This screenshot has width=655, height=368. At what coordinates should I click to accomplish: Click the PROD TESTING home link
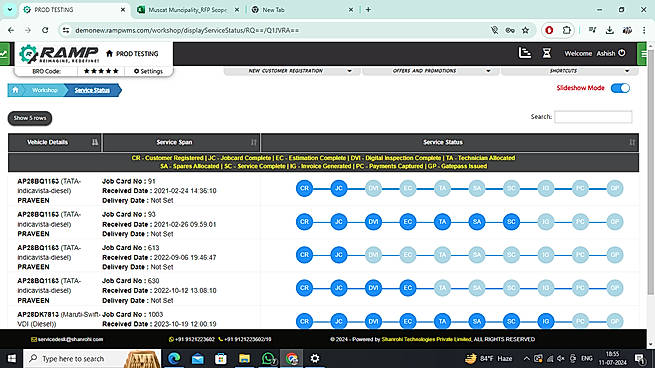132,53
